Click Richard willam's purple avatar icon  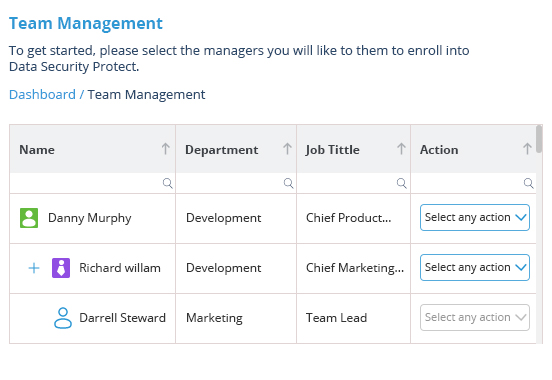pos(61,268)
